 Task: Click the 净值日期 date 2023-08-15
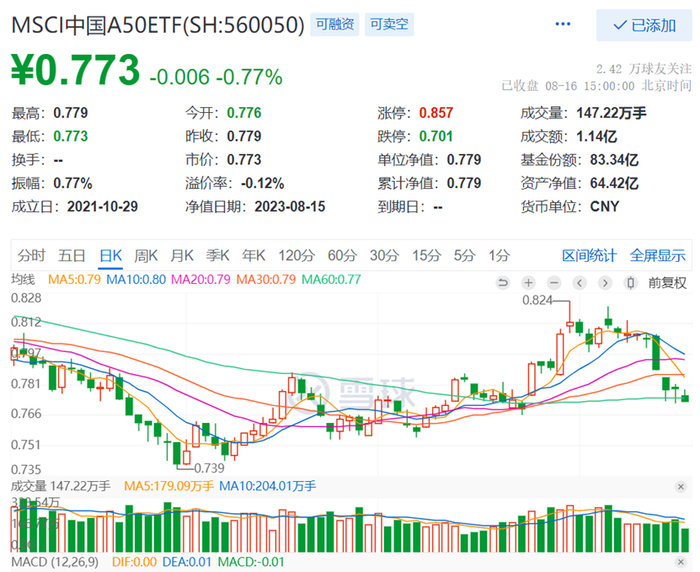[x=290, y=206]
